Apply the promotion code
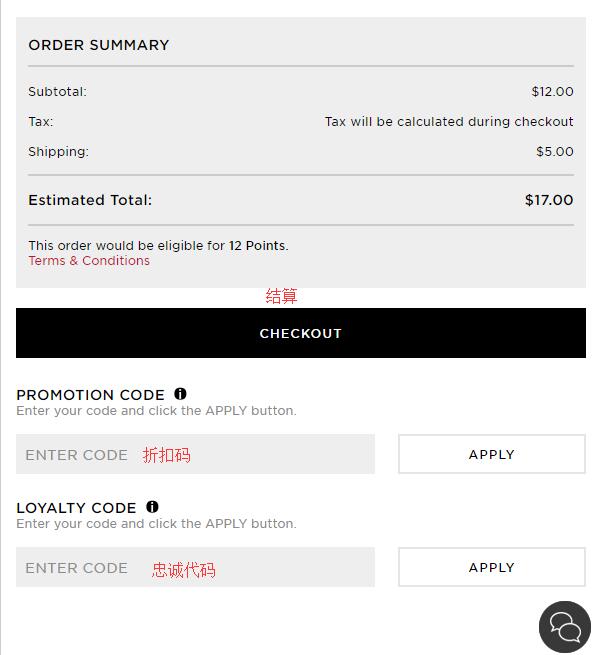Viewport: 599px width, 655px height. click(492, 454)
